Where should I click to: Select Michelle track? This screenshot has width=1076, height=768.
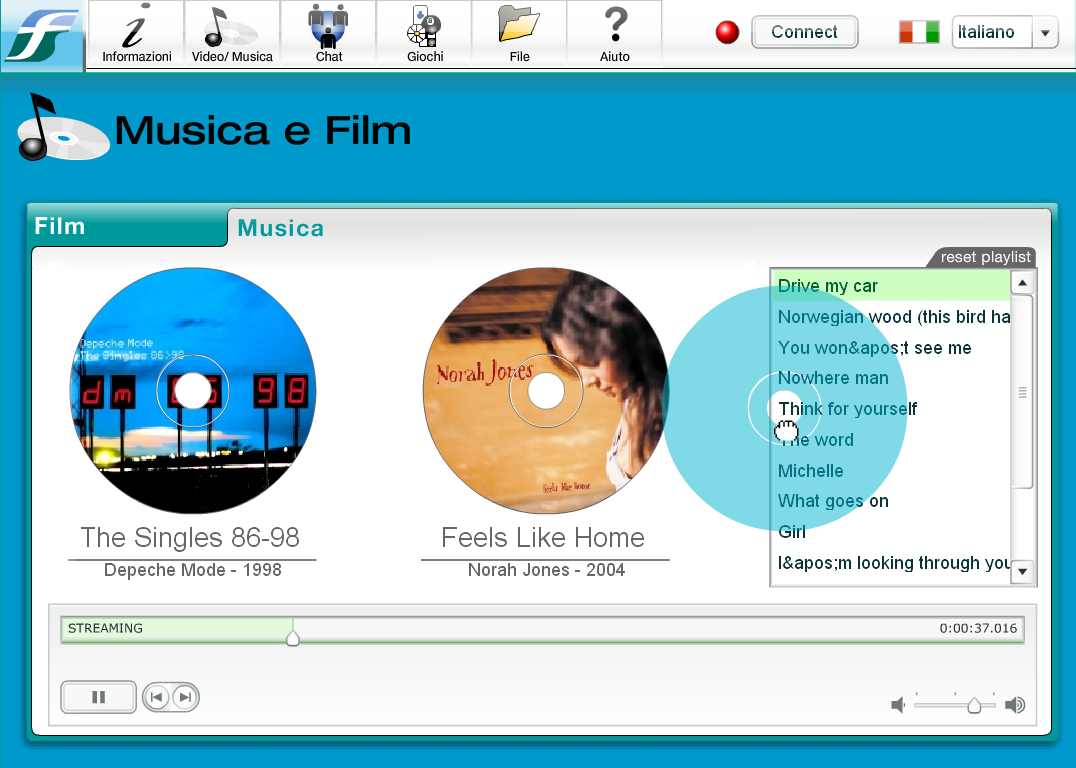pos(891,470)
